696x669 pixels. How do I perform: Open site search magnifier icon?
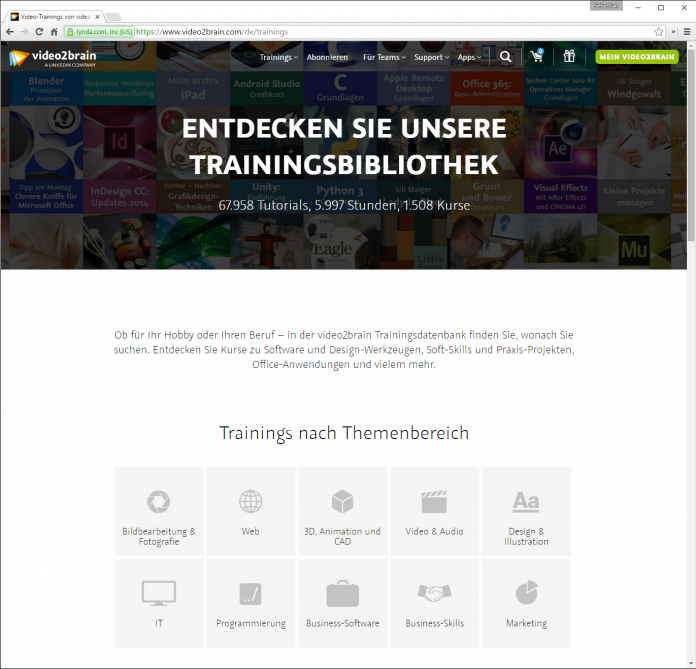coord(506,57)
